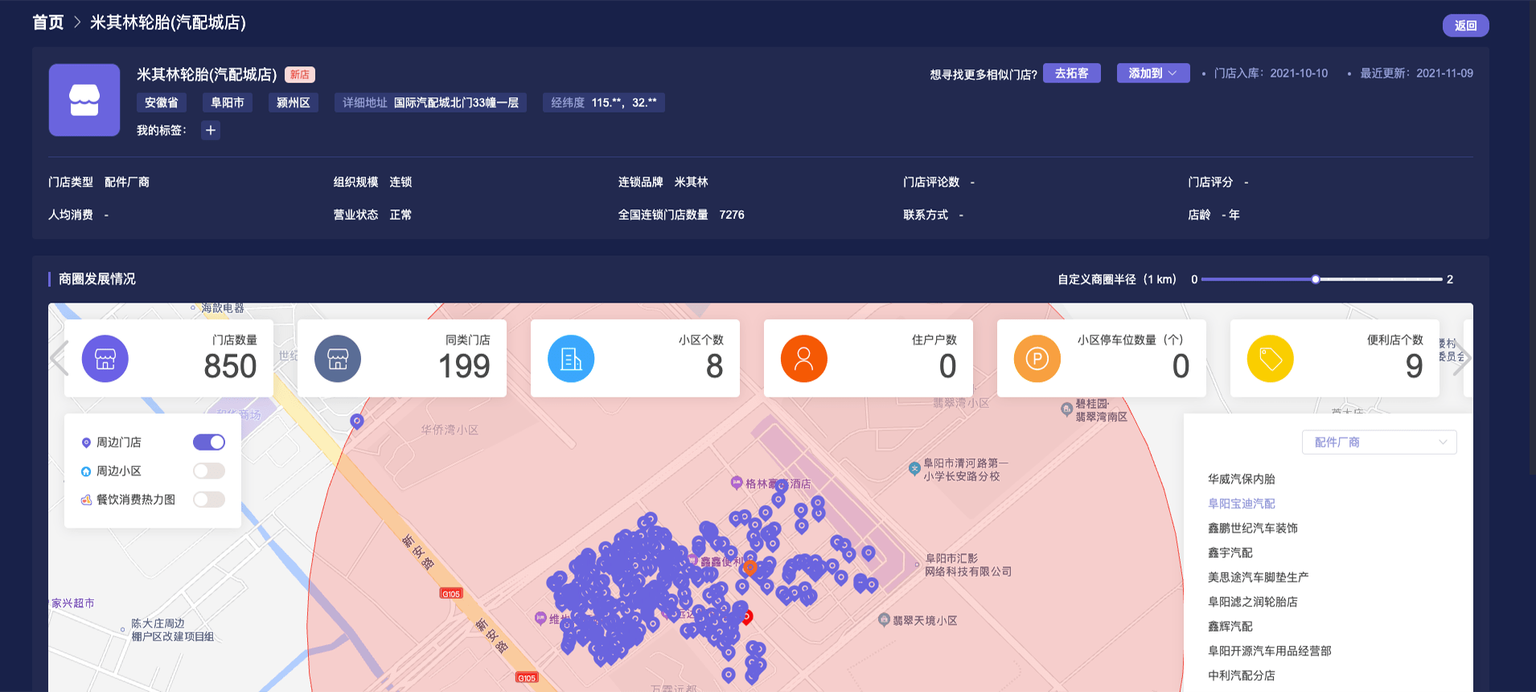Click the red current store map marker
Screen dimensions: 1536x692
(745, 617)
